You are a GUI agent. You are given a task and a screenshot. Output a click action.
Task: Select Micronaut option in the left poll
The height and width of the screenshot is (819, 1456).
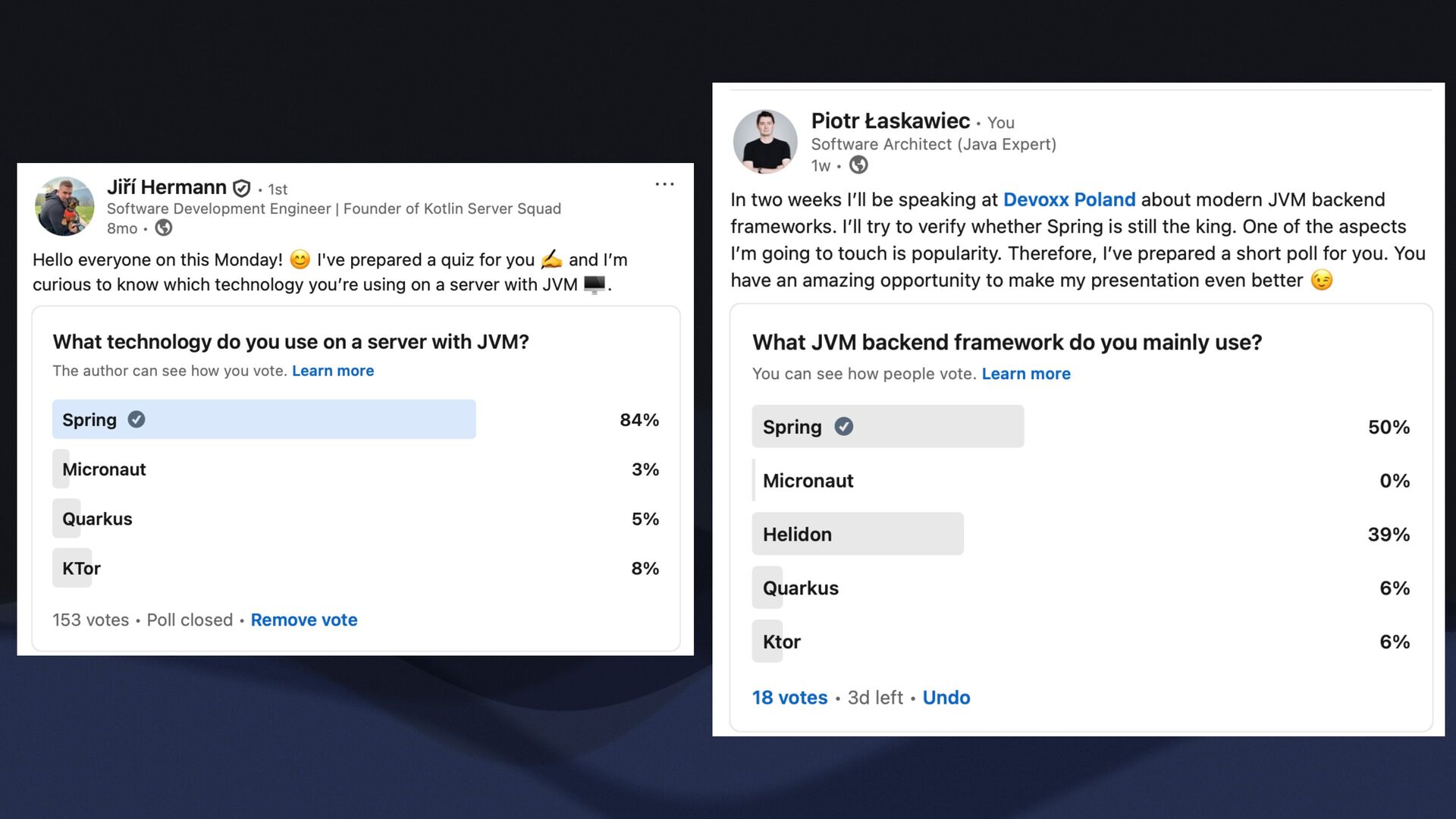coord(356,469)
